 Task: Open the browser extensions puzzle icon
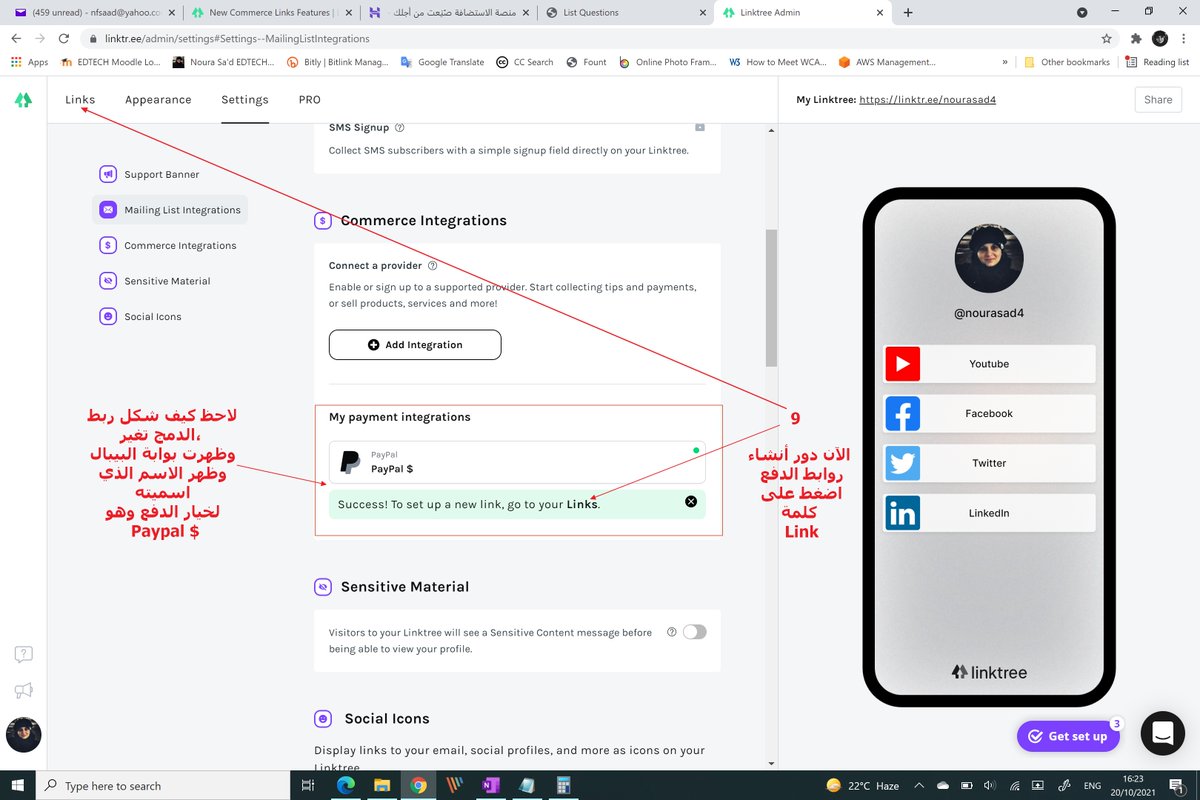(1136, 38)
